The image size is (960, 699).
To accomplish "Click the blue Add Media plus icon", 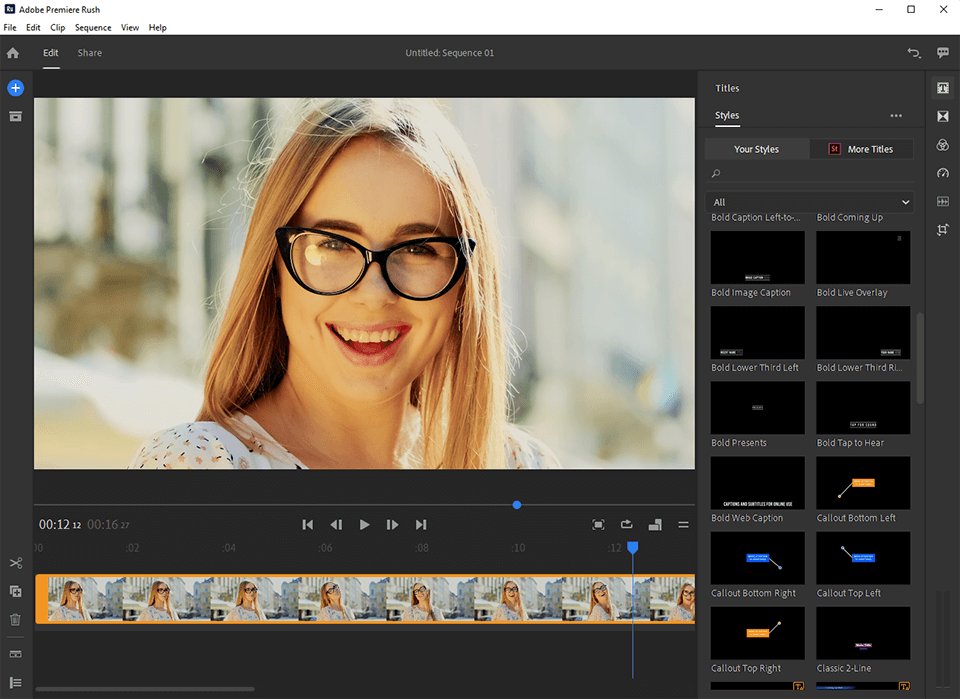I will (x=15, y=88).
